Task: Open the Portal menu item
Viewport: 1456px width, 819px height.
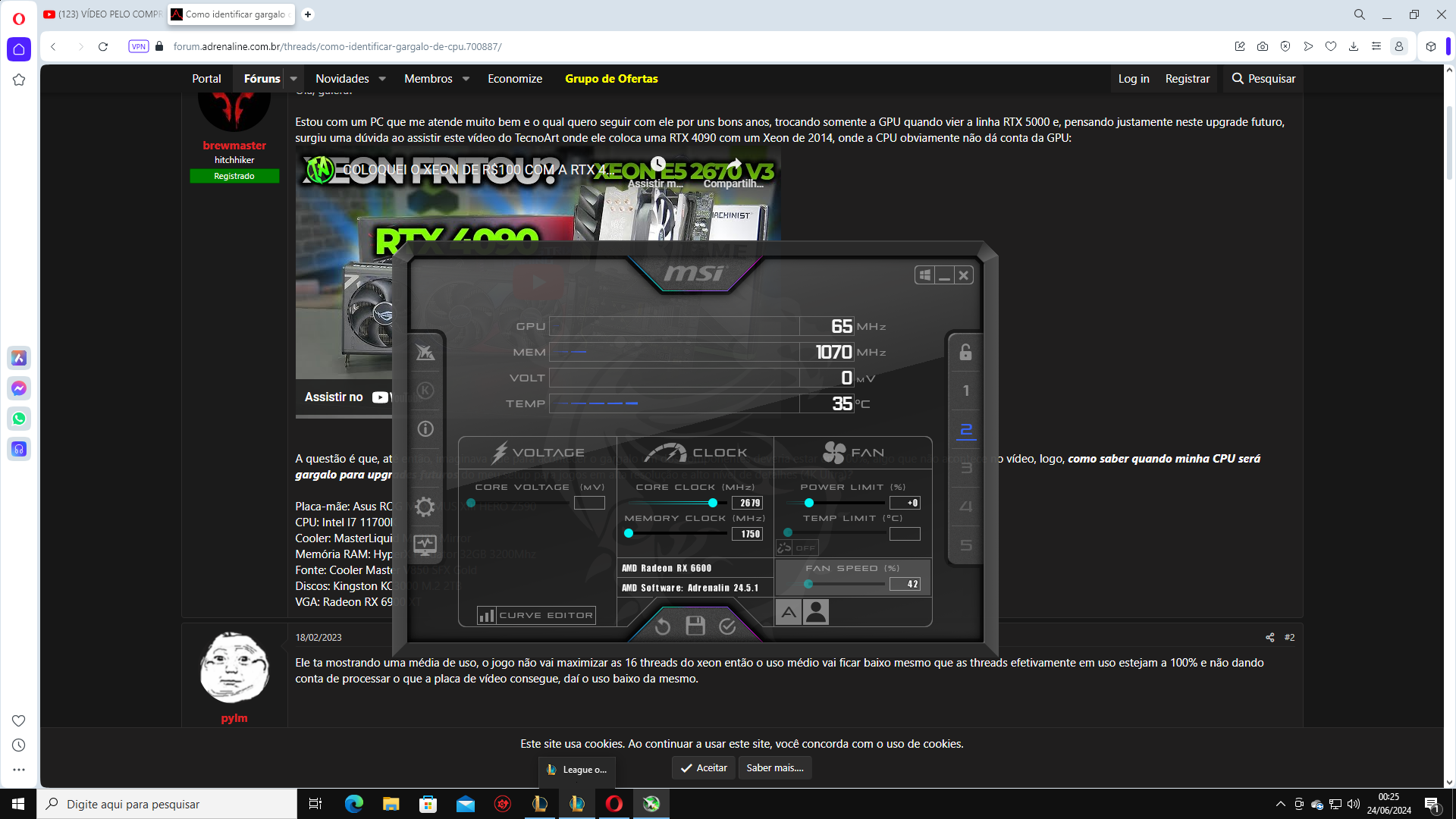Action: [x=206, y=79]
